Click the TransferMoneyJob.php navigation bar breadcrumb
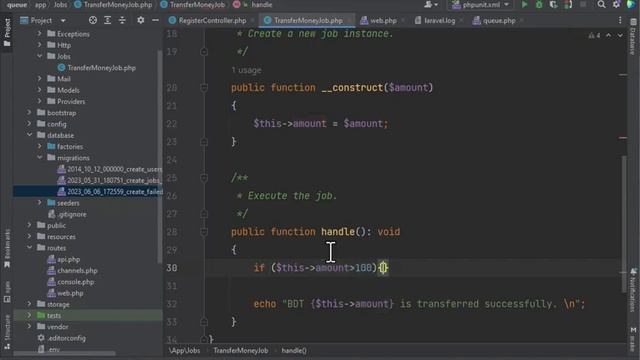 pos(113,4)
